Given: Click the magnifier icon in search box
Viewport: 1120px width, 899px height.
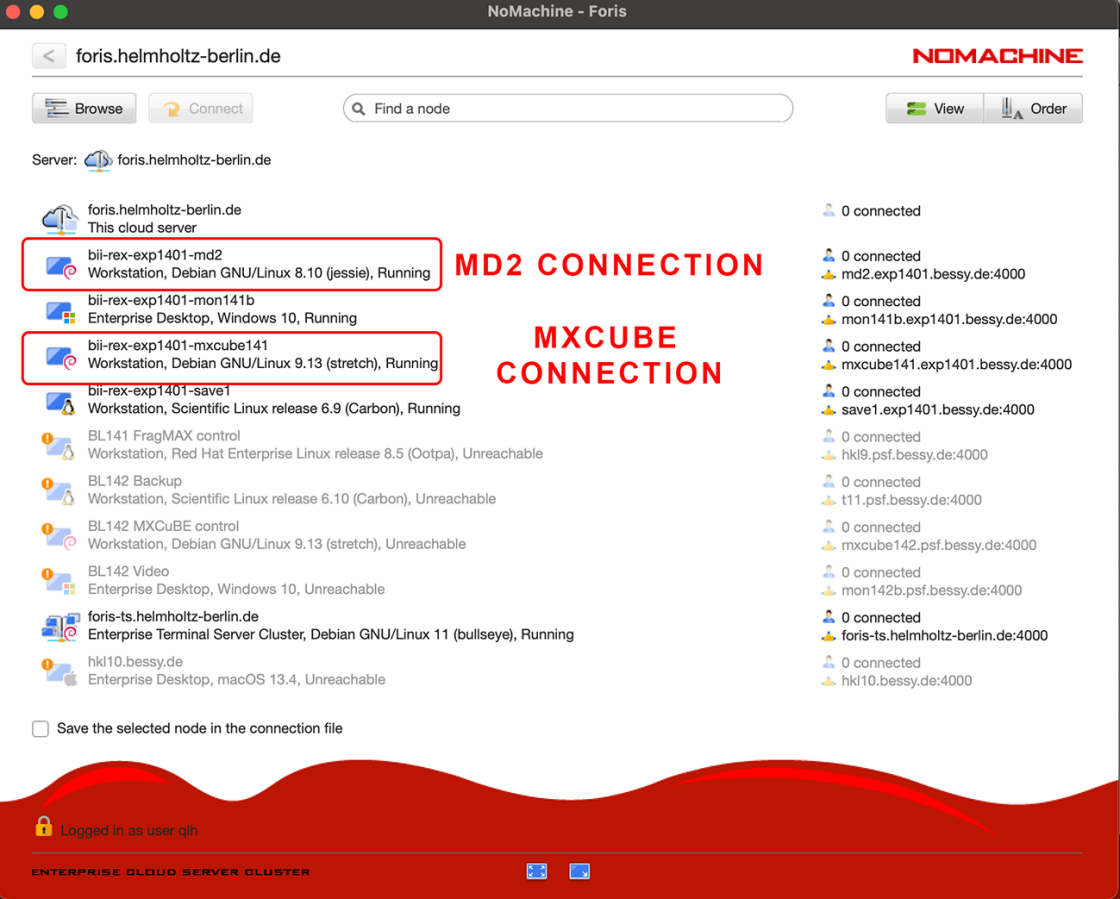Looking at the screenshot, I should click(359, 109).
